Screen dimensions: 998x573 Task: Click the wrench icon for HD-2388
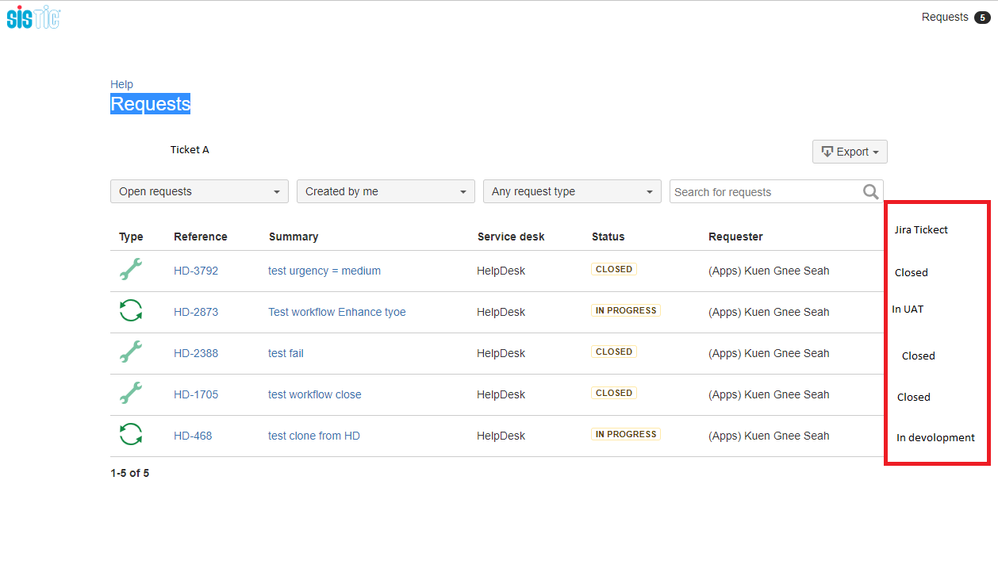pos(130,352)
